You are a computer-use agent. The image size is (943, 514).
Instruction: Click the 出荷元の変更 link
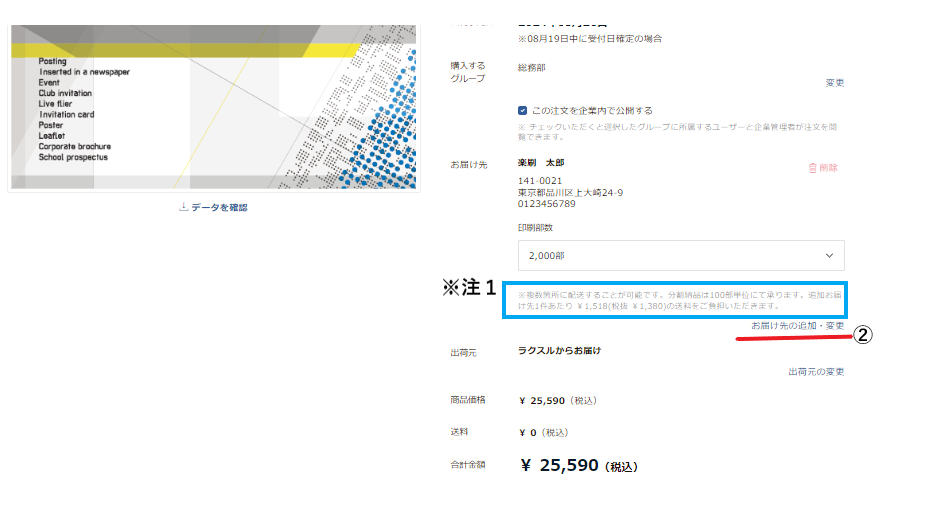pos(816,372)
